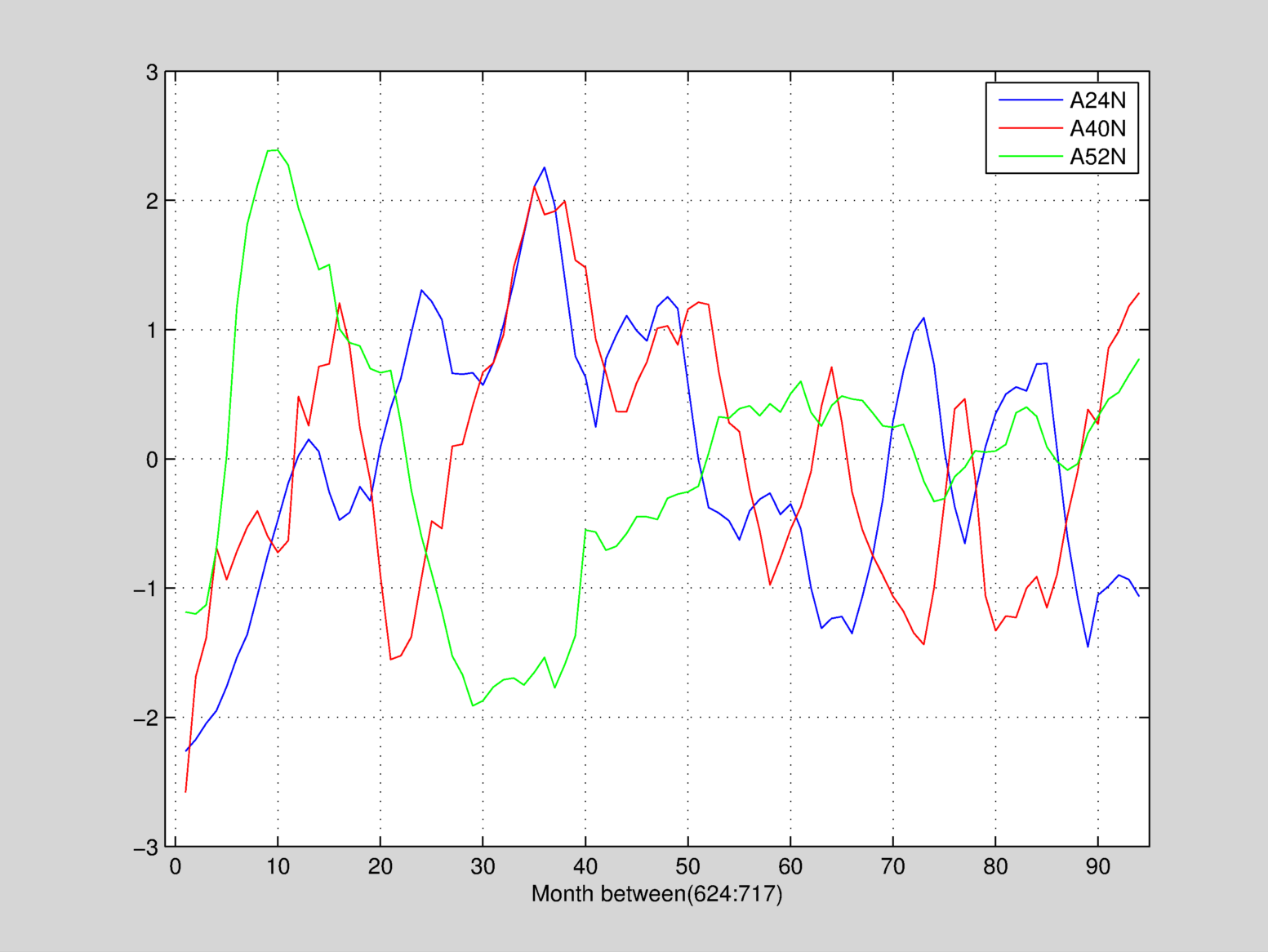
Task: Click the green curve's lowest point near month 29
Action: tap(473, 705)
